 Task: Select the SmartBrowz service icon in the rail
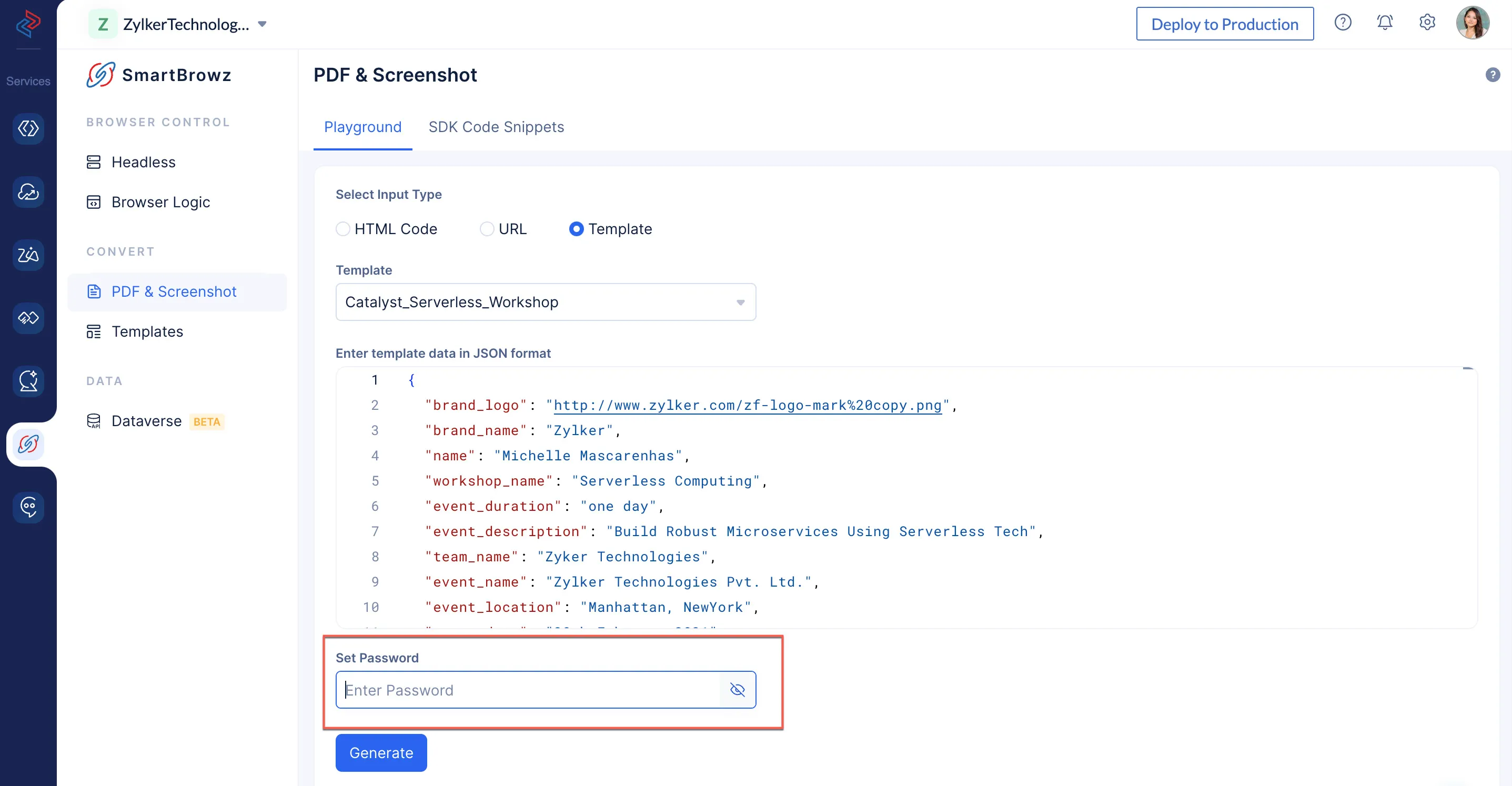coord(28,444)
